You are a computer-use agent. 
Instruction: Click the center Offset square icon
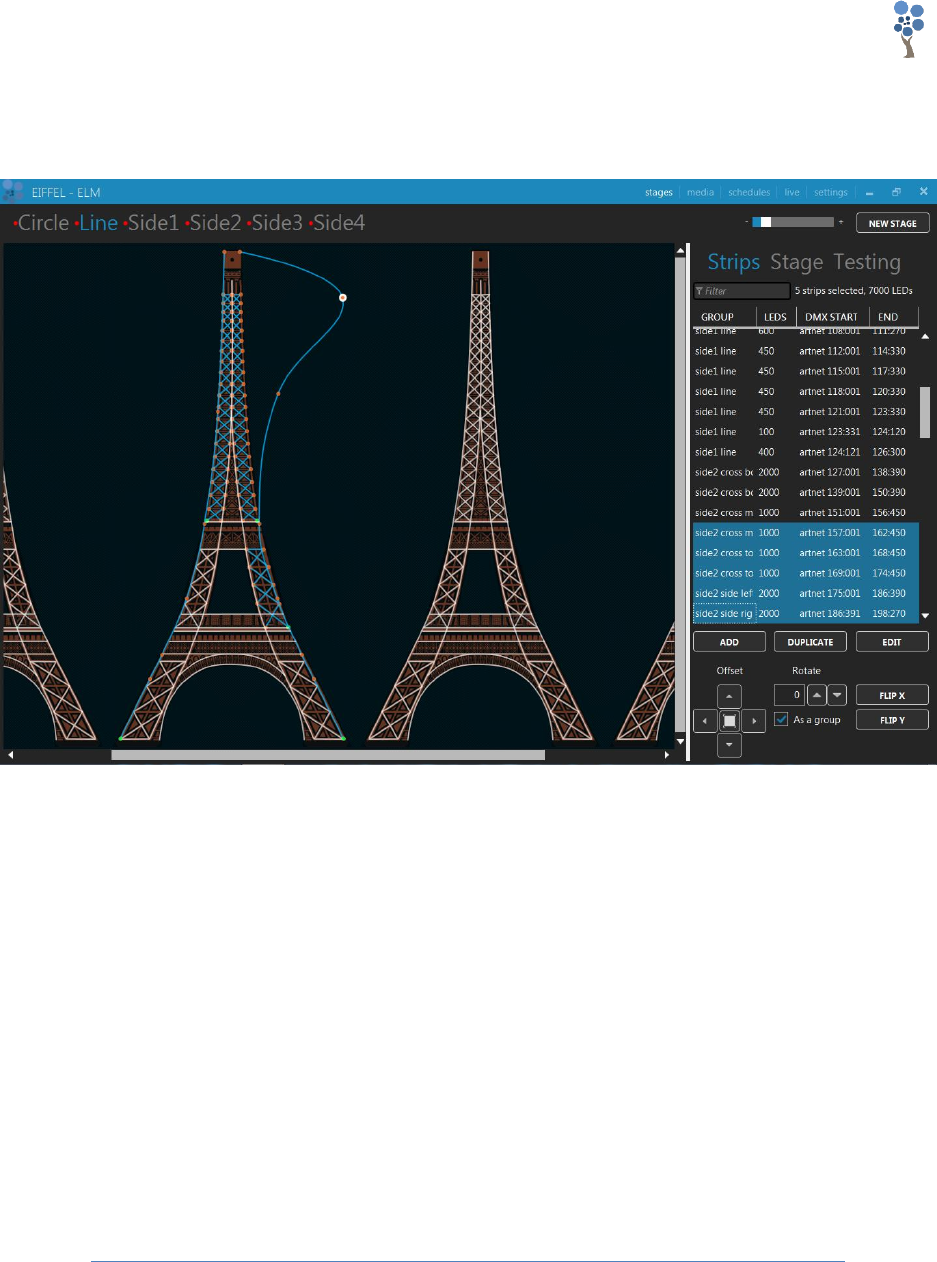coord(730,720)
